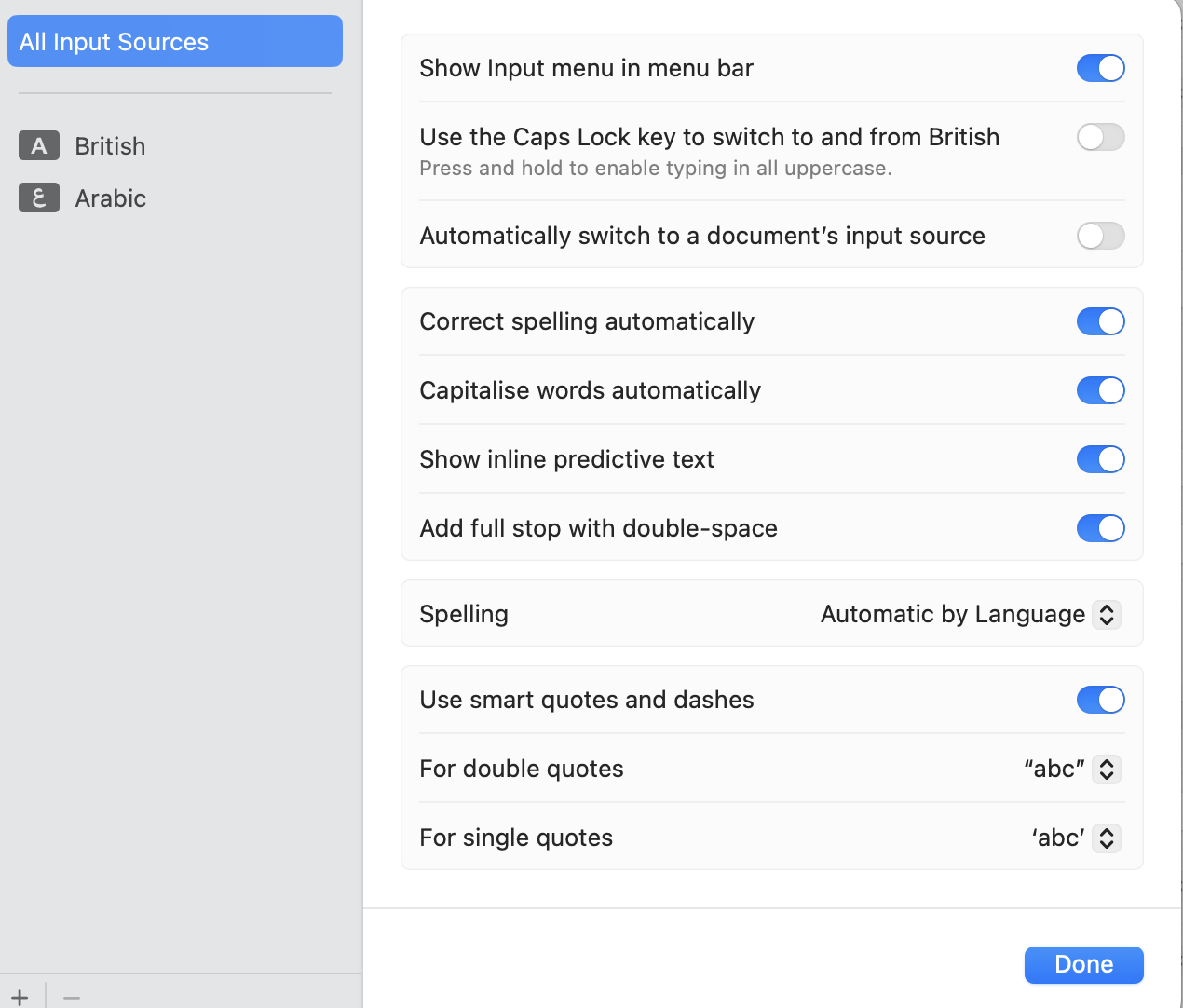This screenshot has width=1183, height=1008.
Task: Turn off Show inline predictive text
Action: pyautogui.click(x=1100, y=459)
